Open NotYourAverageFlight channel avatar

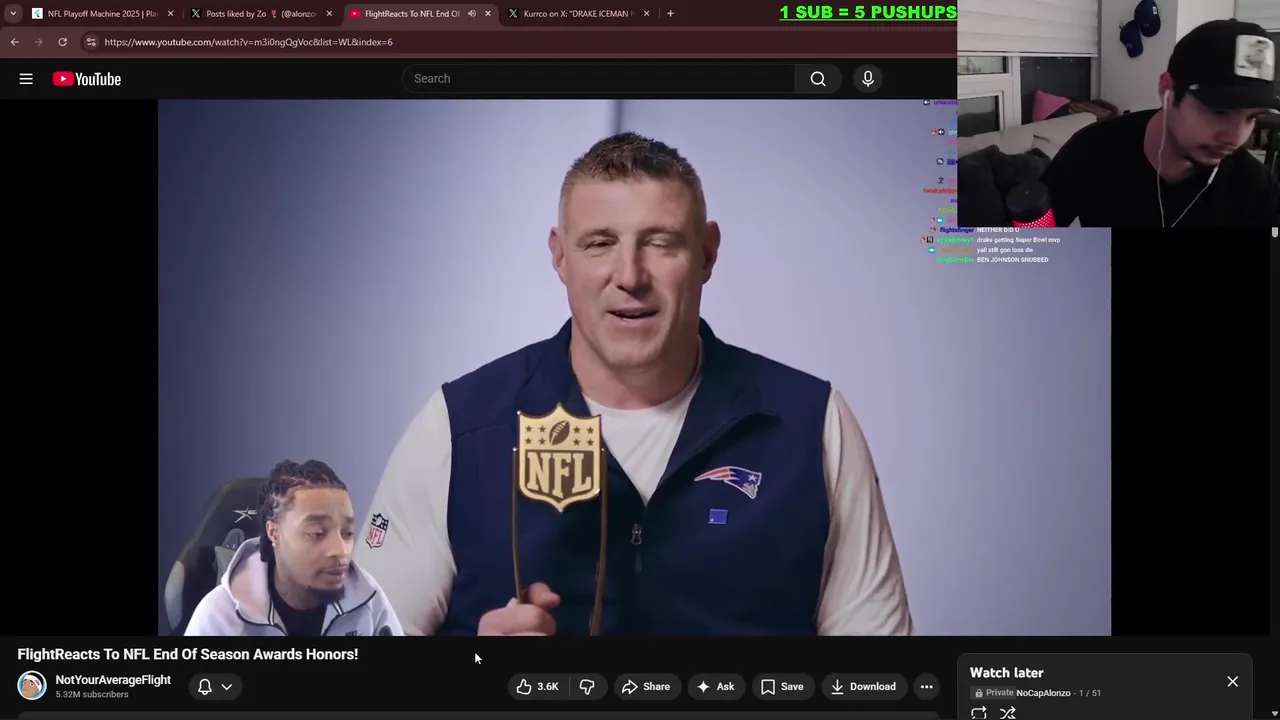[32, 686]
